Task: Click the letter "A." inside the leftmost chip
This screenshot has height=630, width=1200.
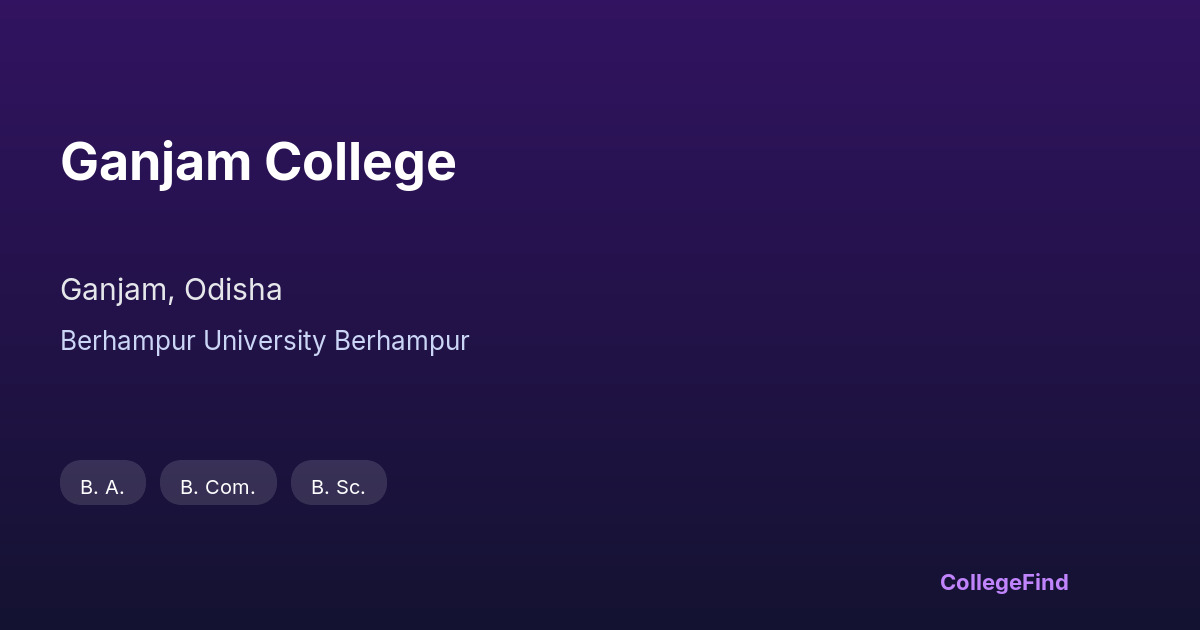Action: 115,488
